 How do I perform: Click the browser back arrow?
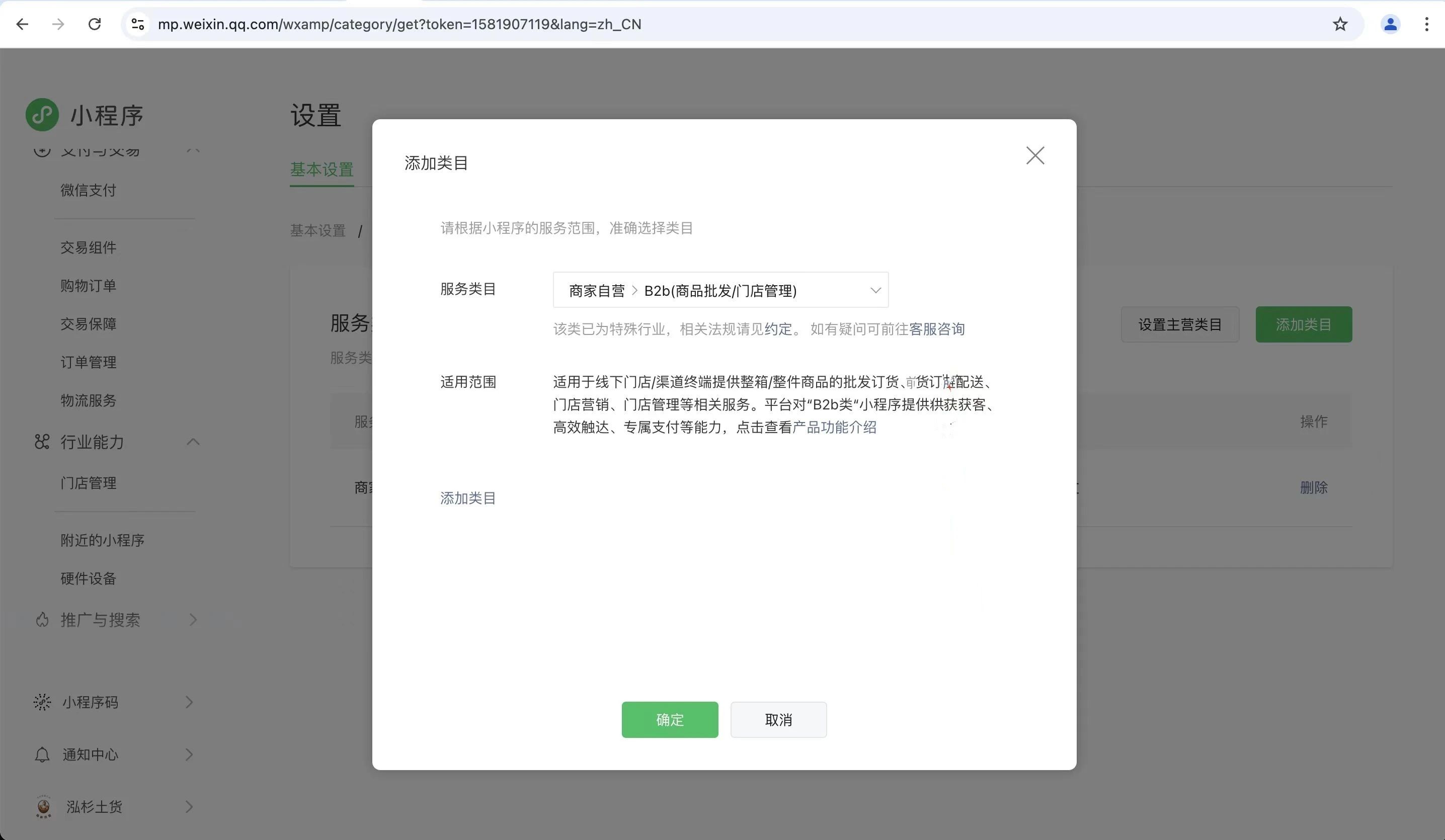click(22, 24)
